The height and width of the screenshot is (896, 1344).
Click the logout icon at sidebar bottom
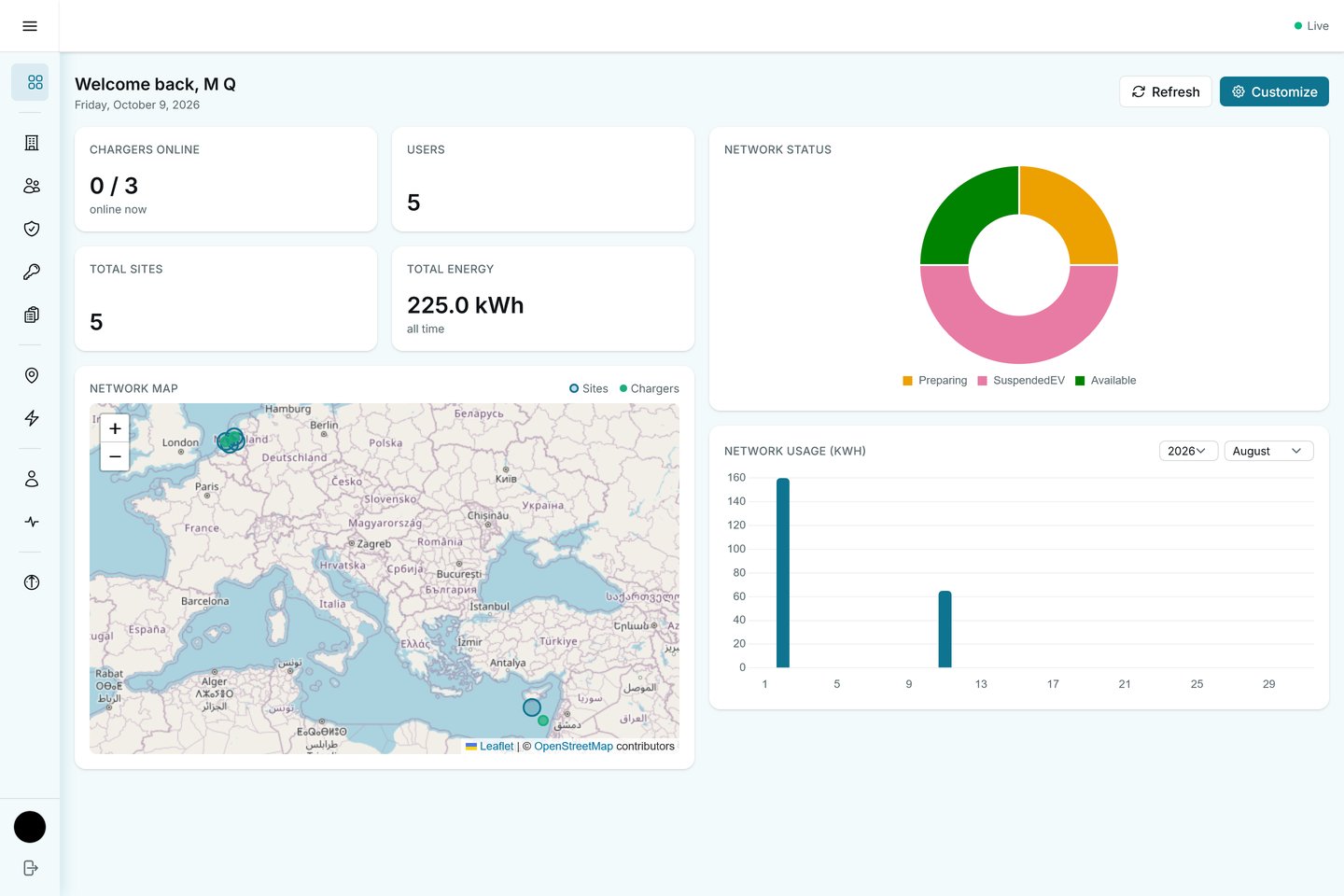30,868
